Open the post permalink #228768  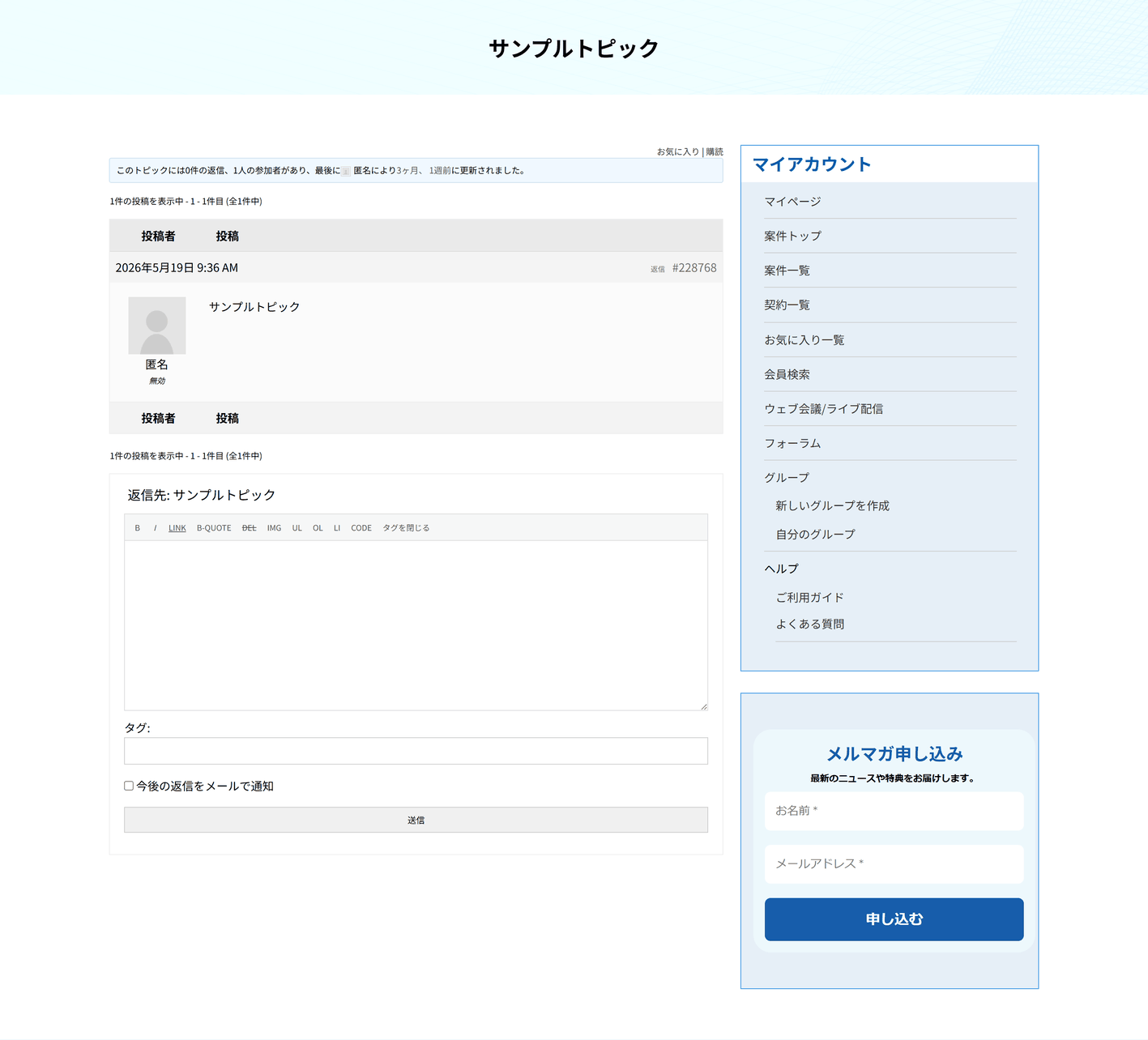694,268
